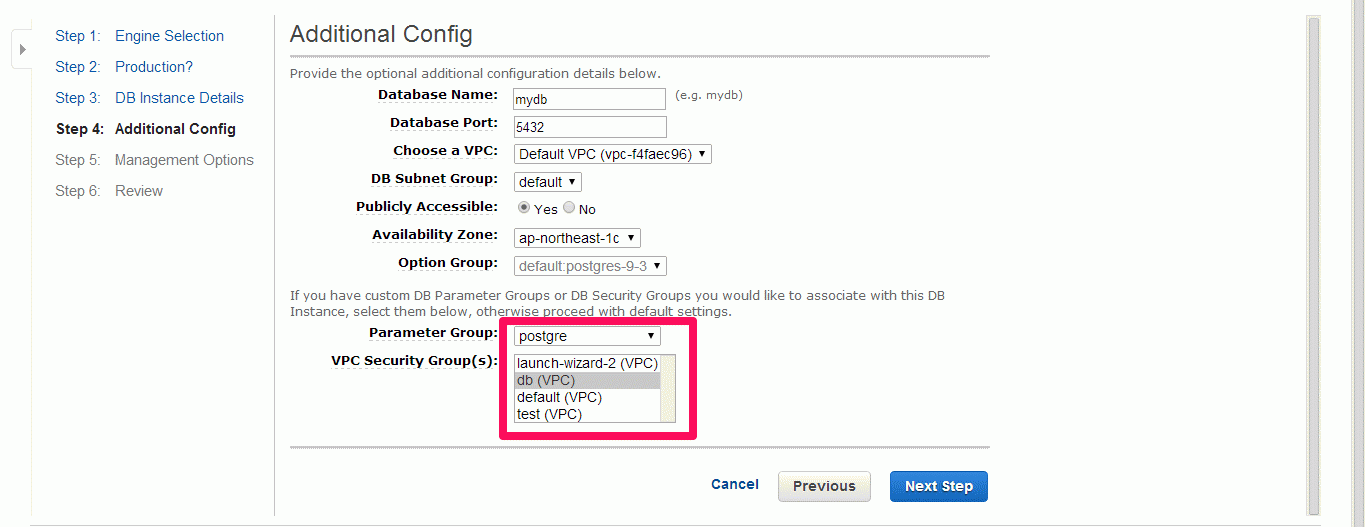Select Step 4 Additional Config
Image resolution: width=1365 pixels, height=527 pixels.
[x=146, y=129]
